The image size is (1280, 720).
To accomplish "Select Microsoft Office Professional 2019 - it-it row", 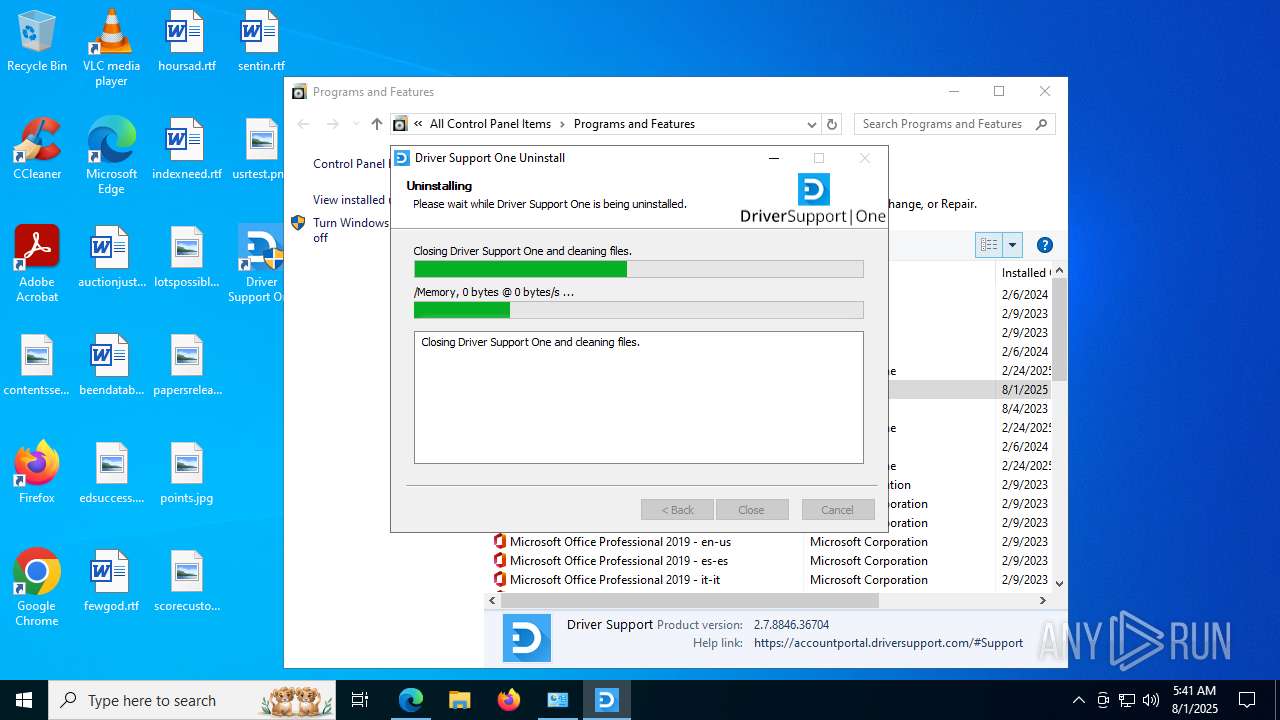I will (768, 580).
